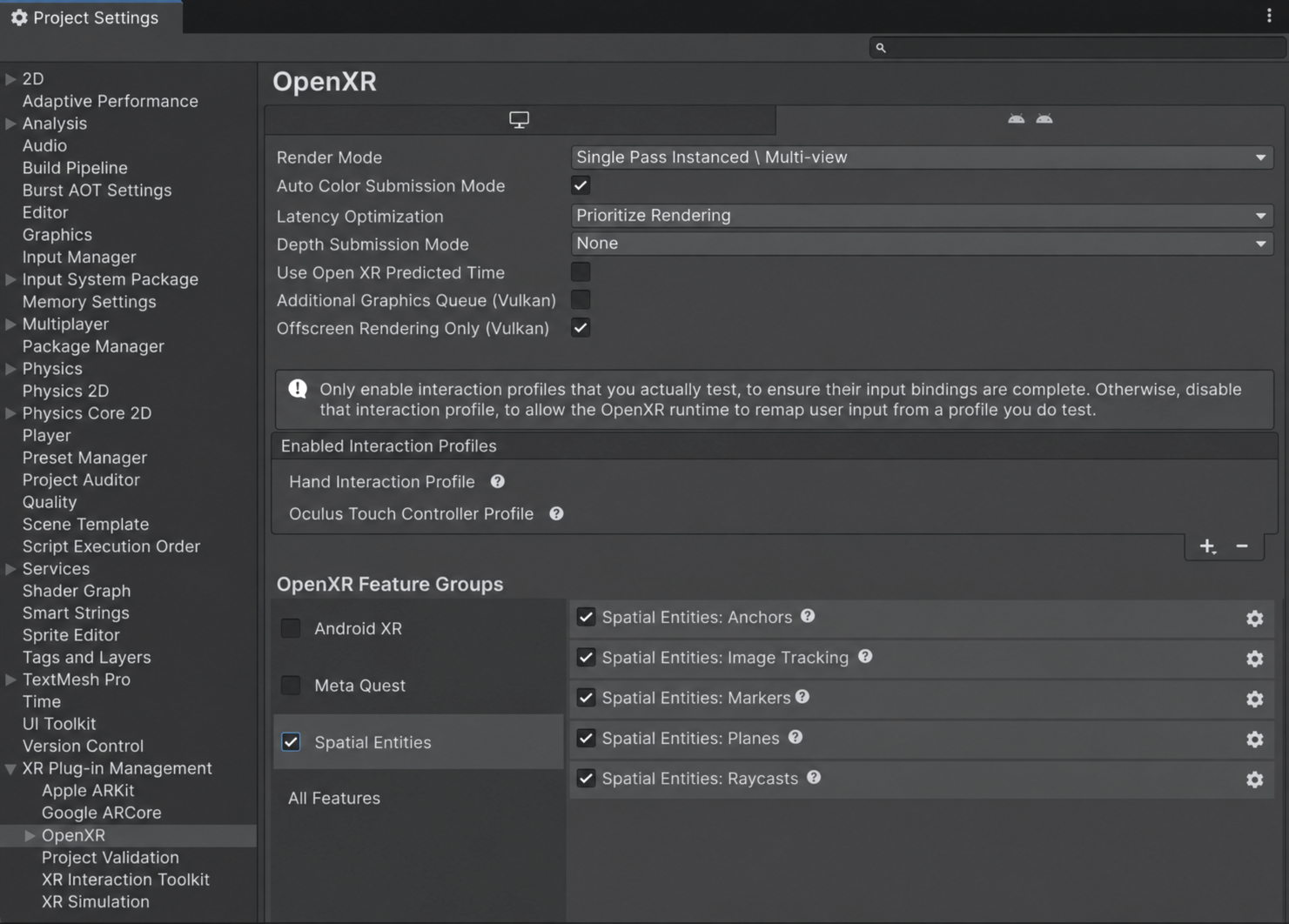Enable Additional Graphics Queue (Vulkan)

(581, 300)
